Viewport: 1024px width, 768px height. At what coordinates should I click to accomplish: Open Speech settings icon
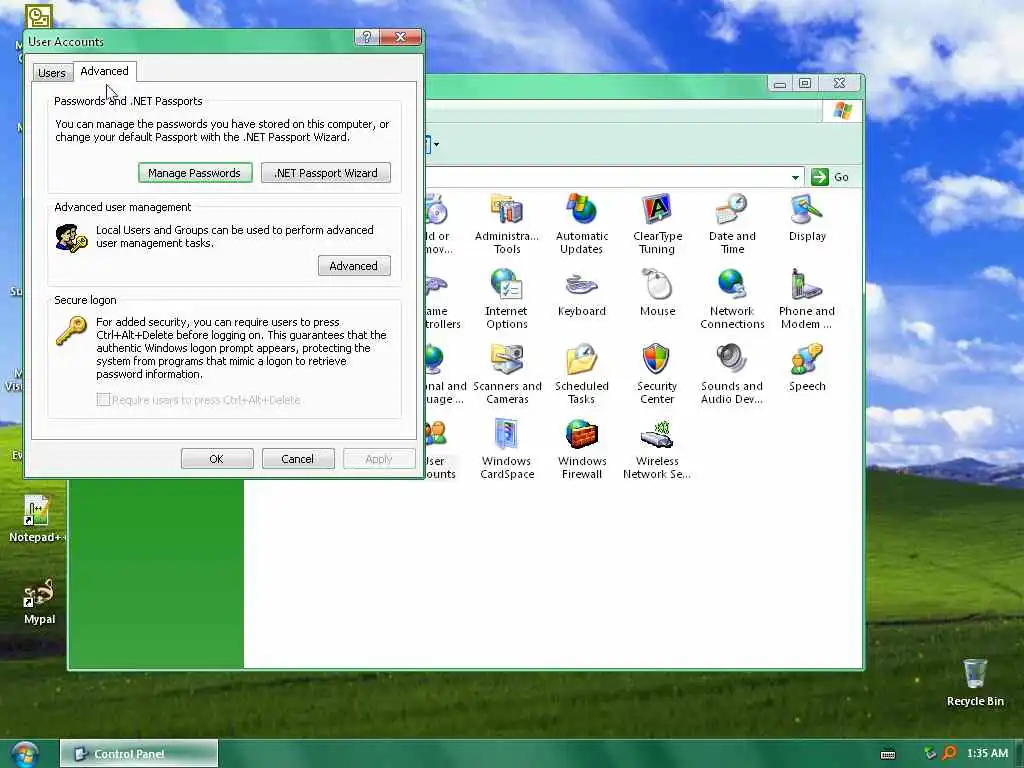click(x=807, y=368)
